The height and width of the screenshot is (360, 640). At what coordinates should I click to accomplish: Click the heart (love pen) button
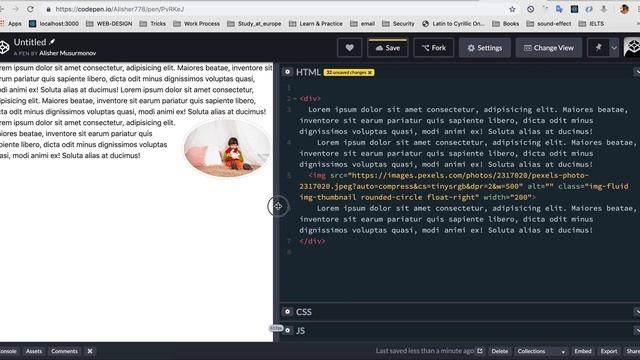click(349, 48)
